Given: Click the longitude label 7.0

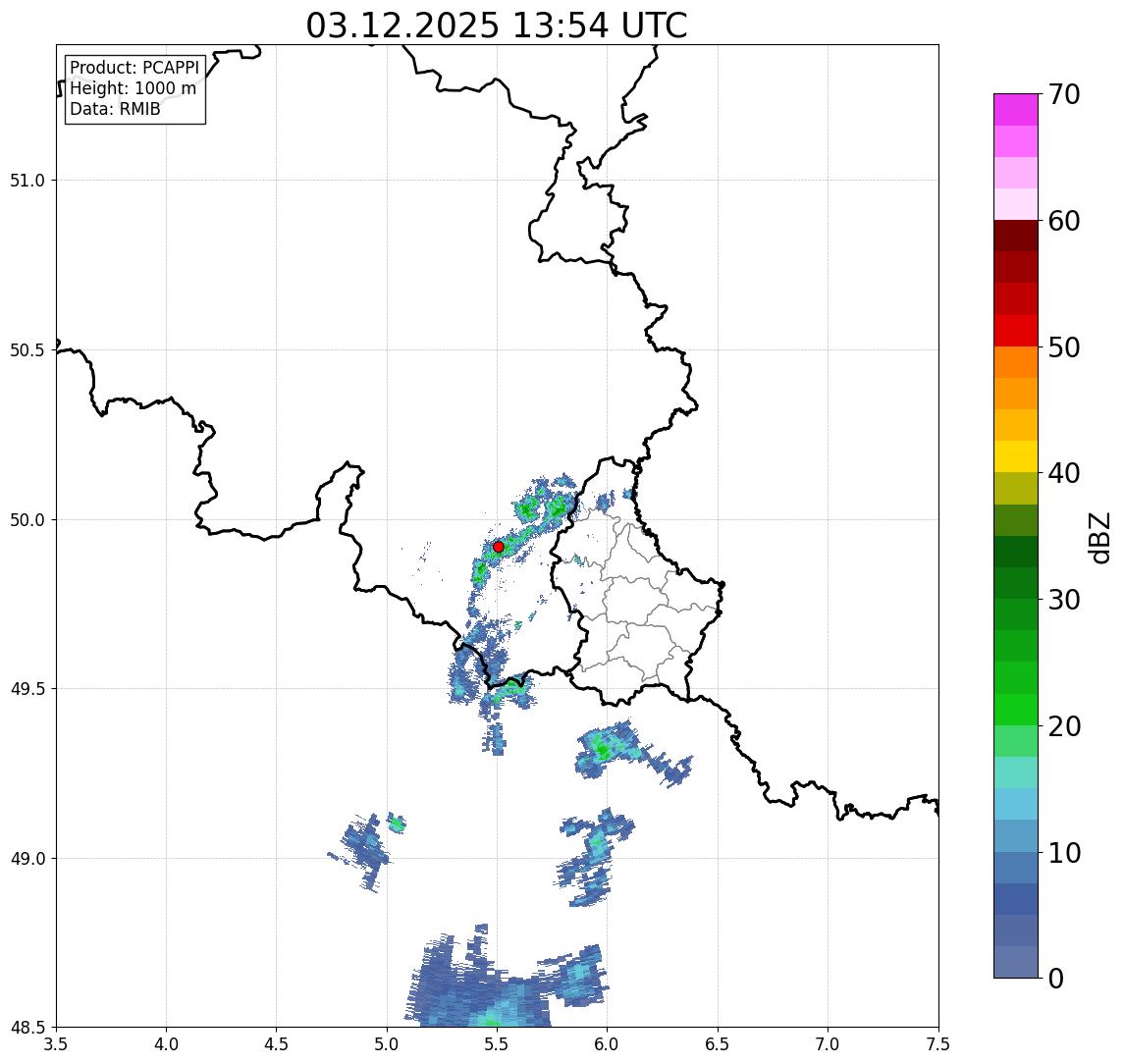Looking at the screenshot, I should click(x=828, y=1043).
